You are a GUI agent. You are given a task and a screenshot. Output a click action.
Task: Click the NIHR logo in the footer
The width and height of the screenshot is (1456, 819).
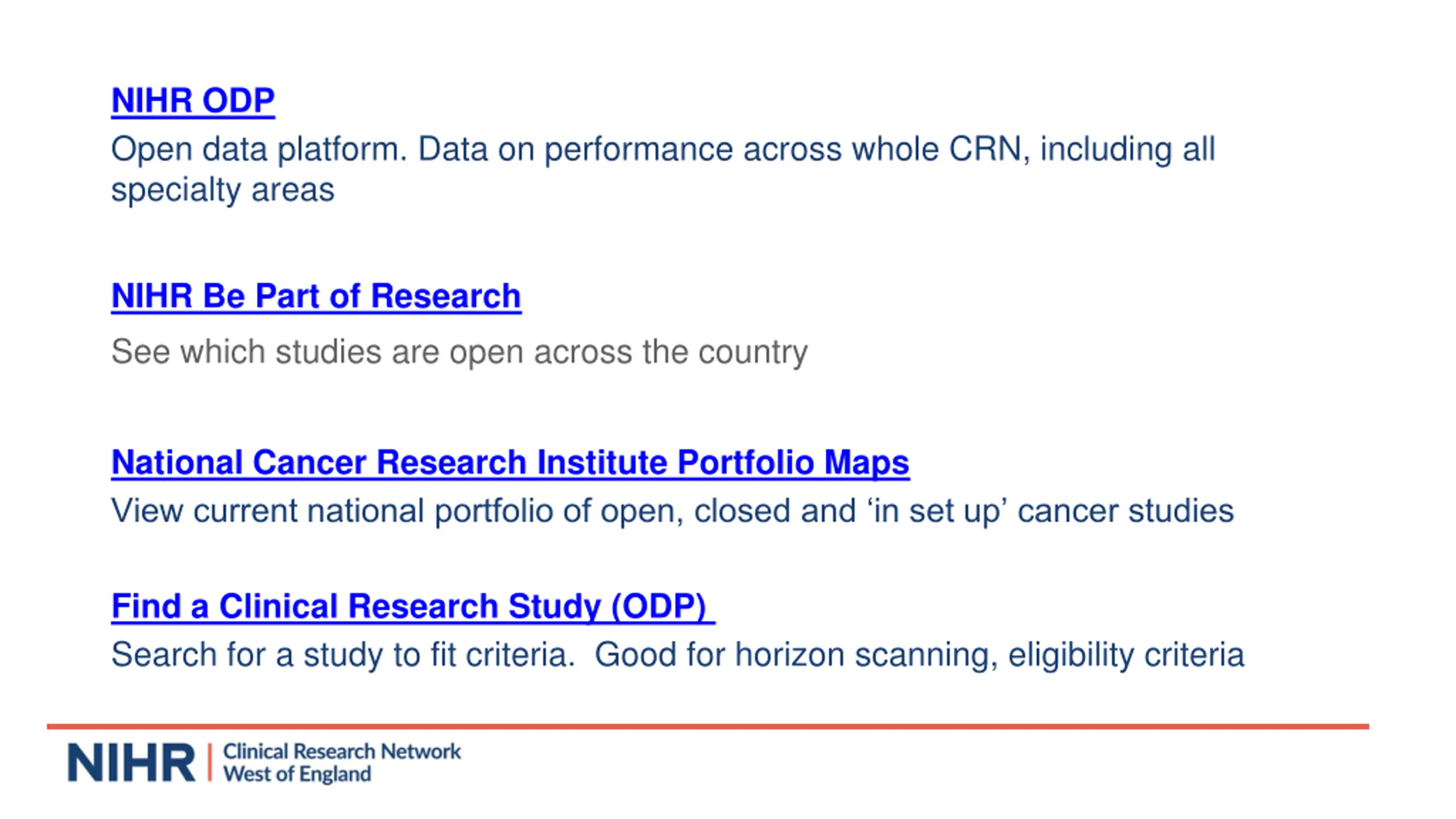(131, 763)
